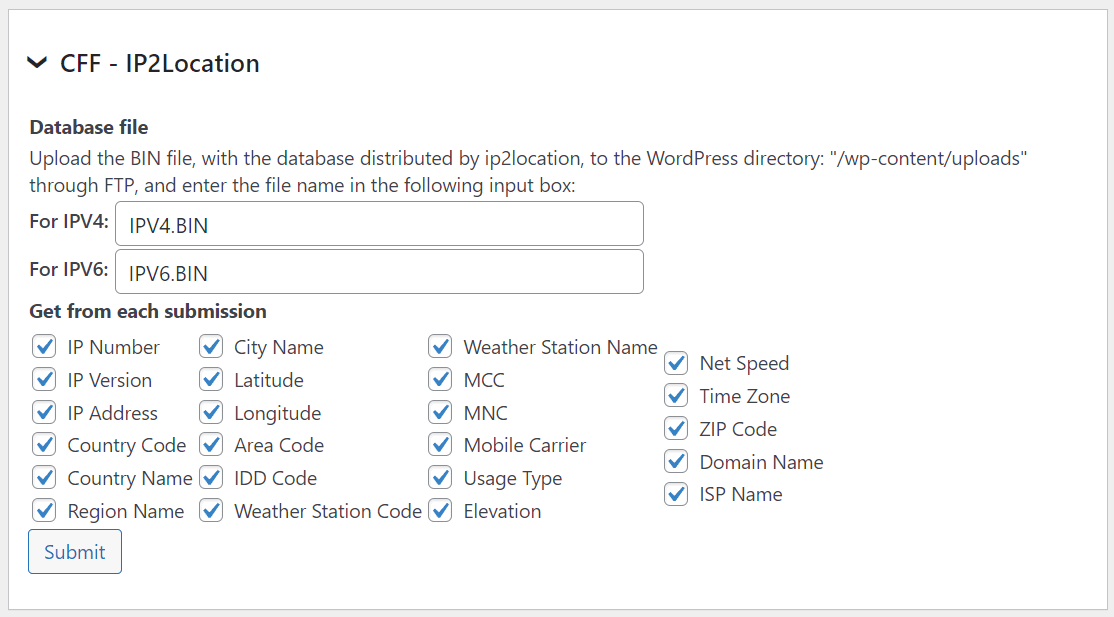
Task: Click the For IPV4 file name field
Action: (x=379, y=224)
